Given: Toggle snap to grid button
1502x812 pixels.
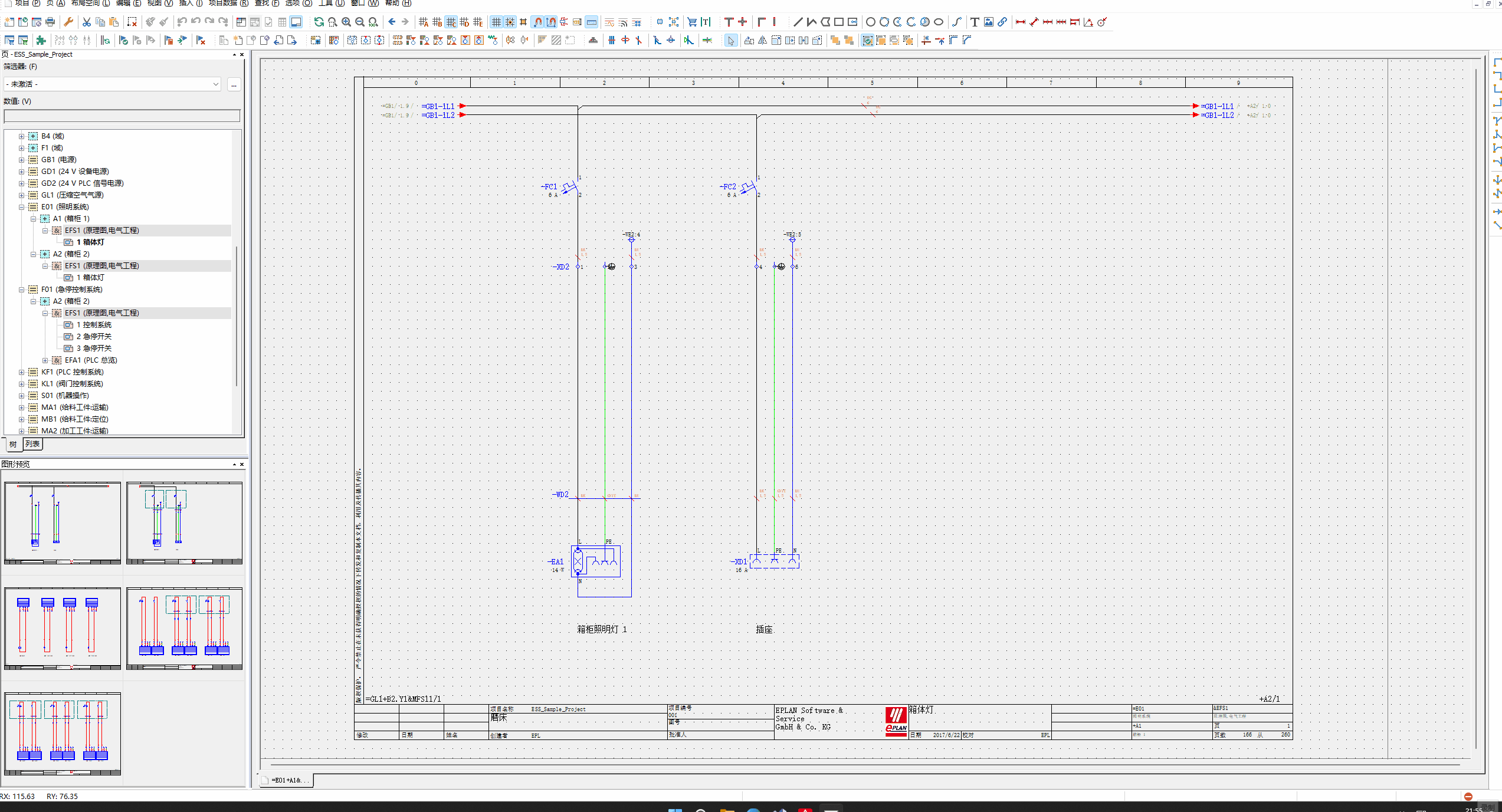Looking at the screenshot, I should 510,22.
